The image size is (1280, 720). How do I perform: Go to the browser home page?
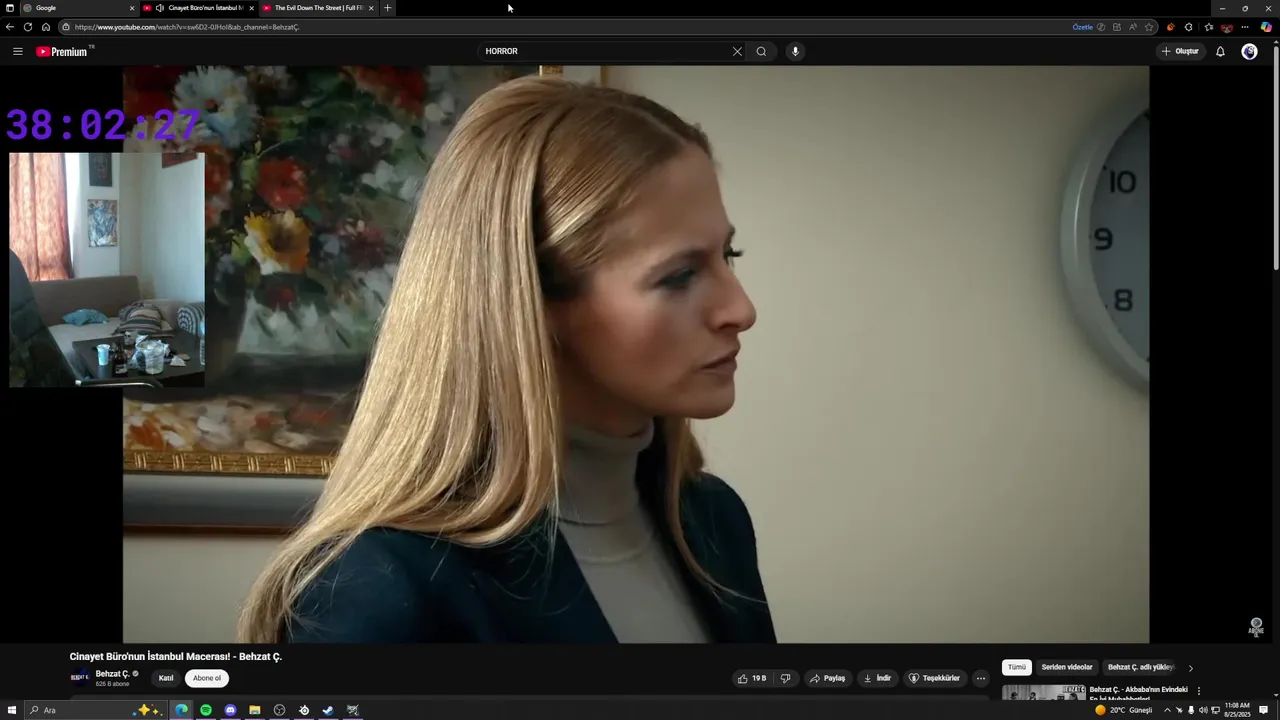[x=46, y=27]
